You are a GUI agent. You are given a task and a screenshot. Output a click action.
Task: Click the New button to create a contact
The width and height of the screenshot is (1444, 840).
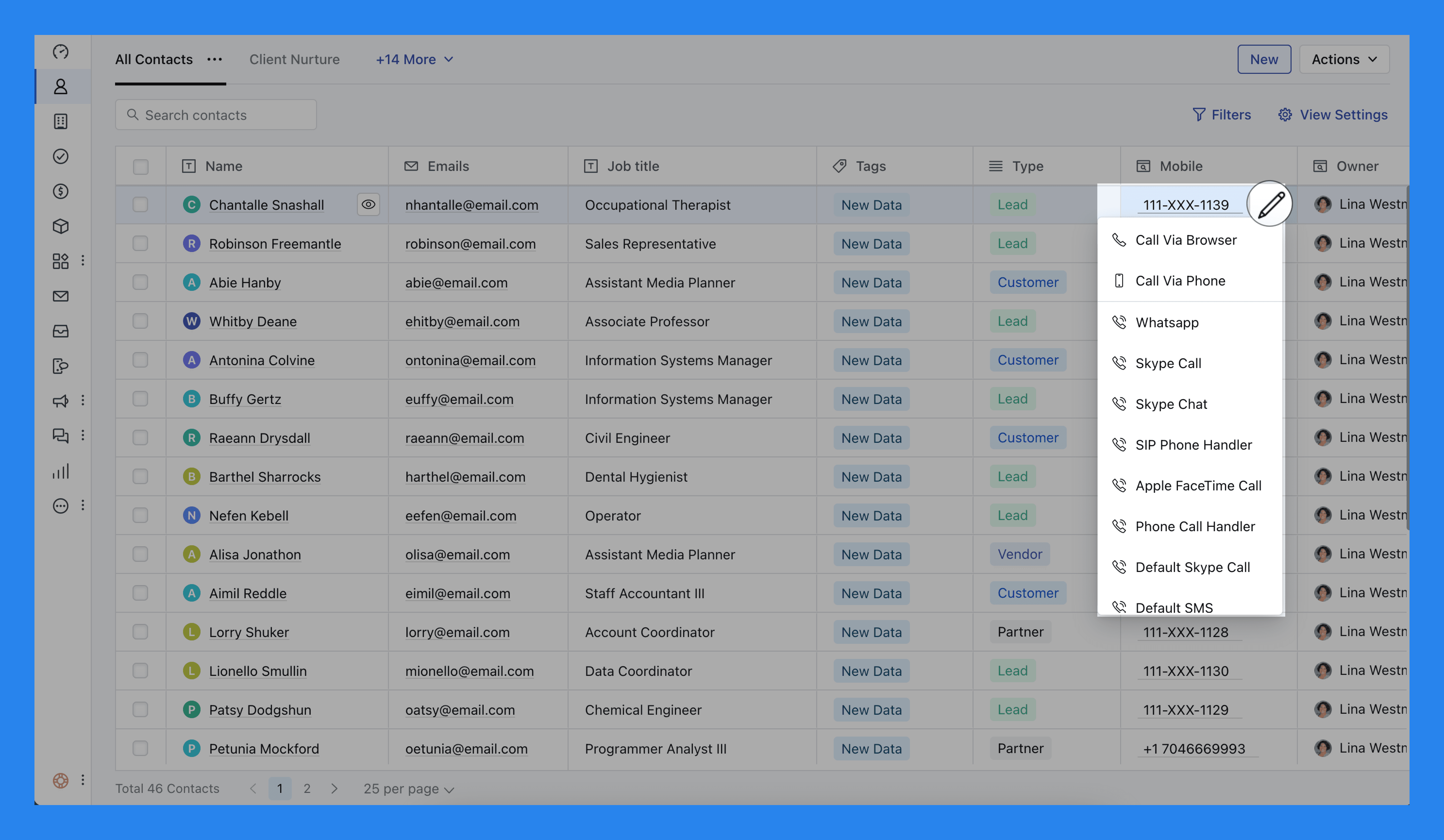point(1264,59)
